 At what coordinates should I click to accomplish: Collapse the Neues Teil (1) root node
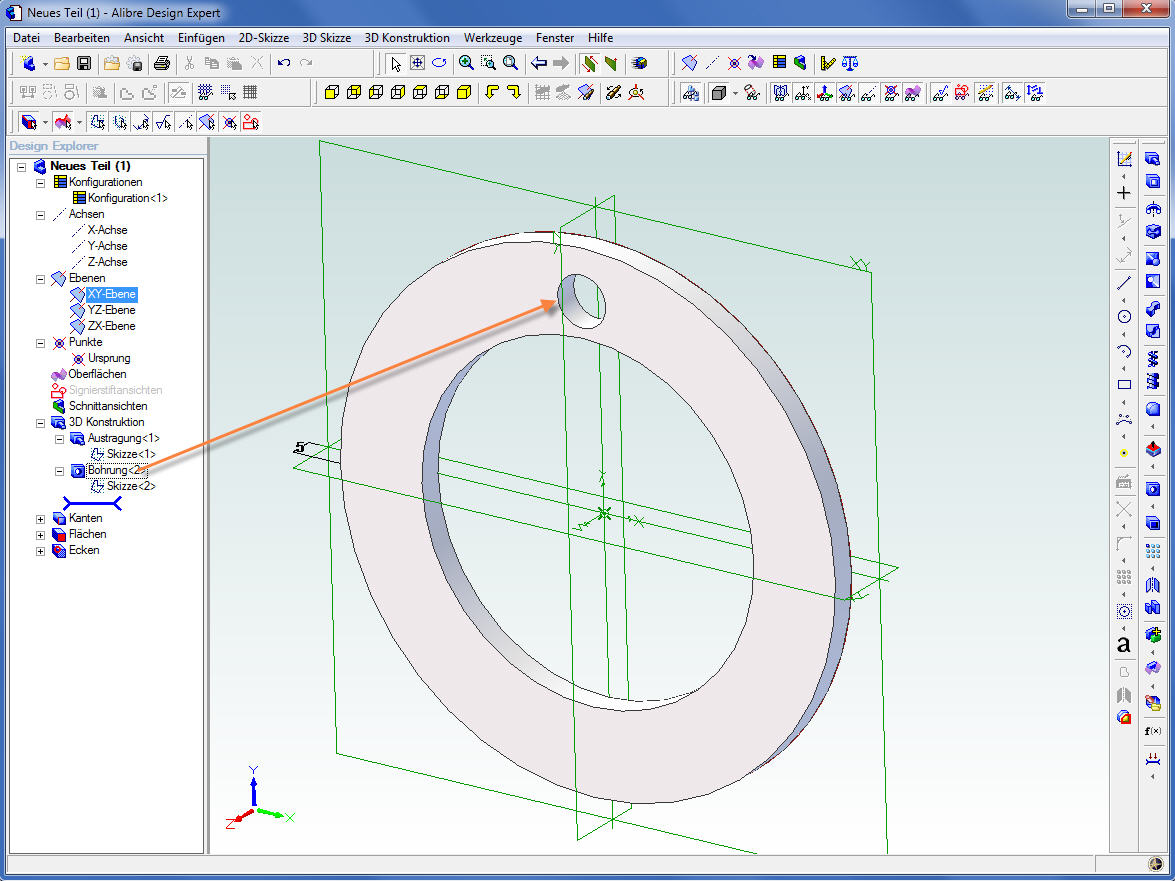click(22, 166)
